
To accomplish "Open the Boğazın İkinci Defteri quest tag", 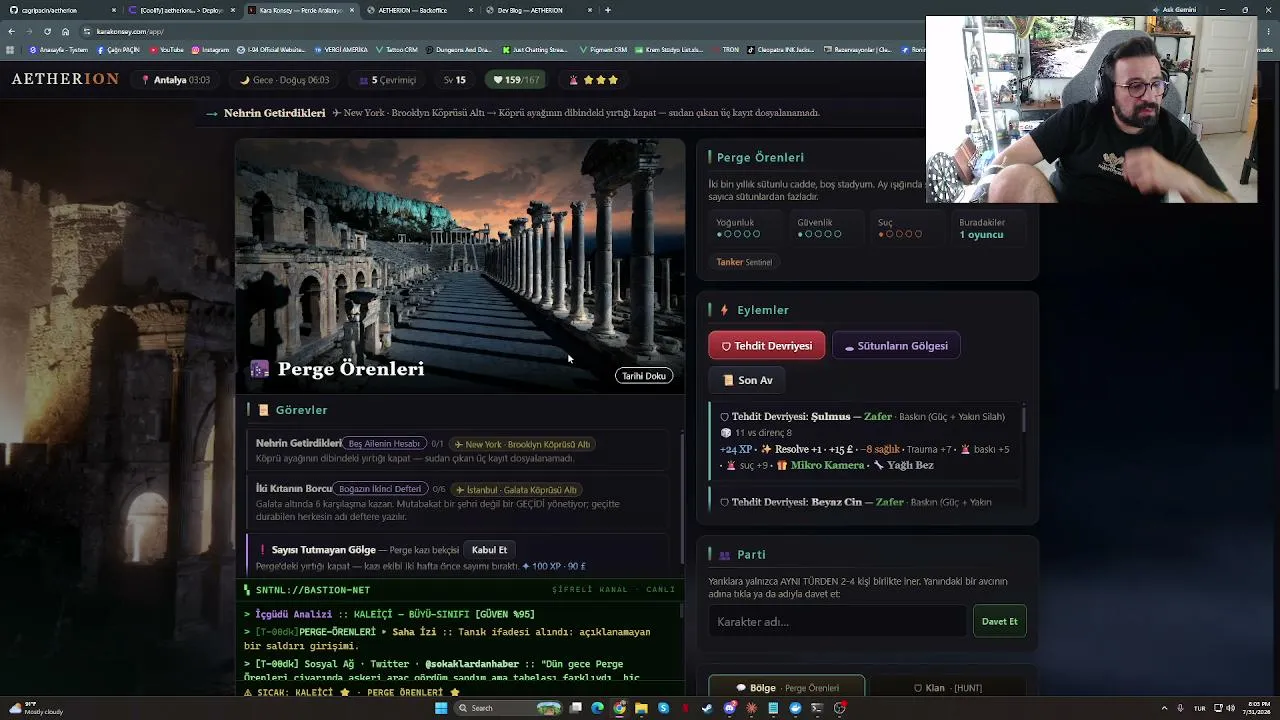I will point(380,489).
